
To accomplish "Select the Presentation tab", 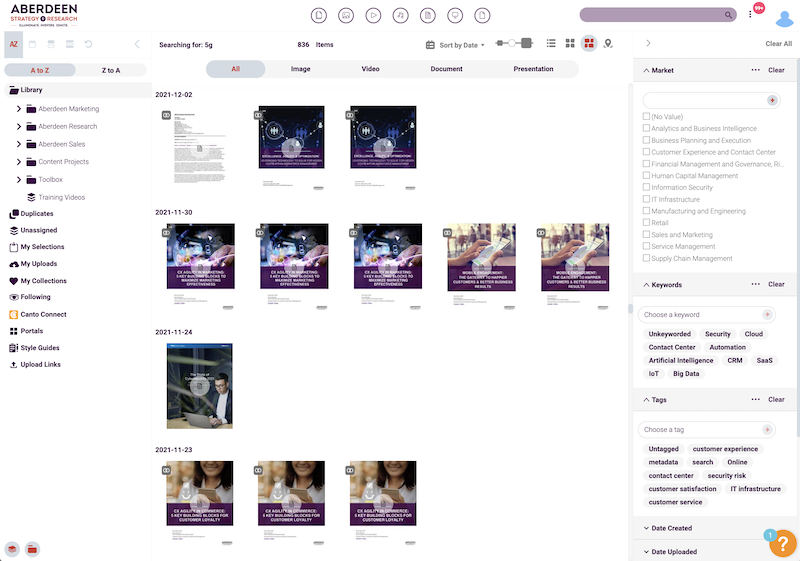I will (x=533, y=69).
